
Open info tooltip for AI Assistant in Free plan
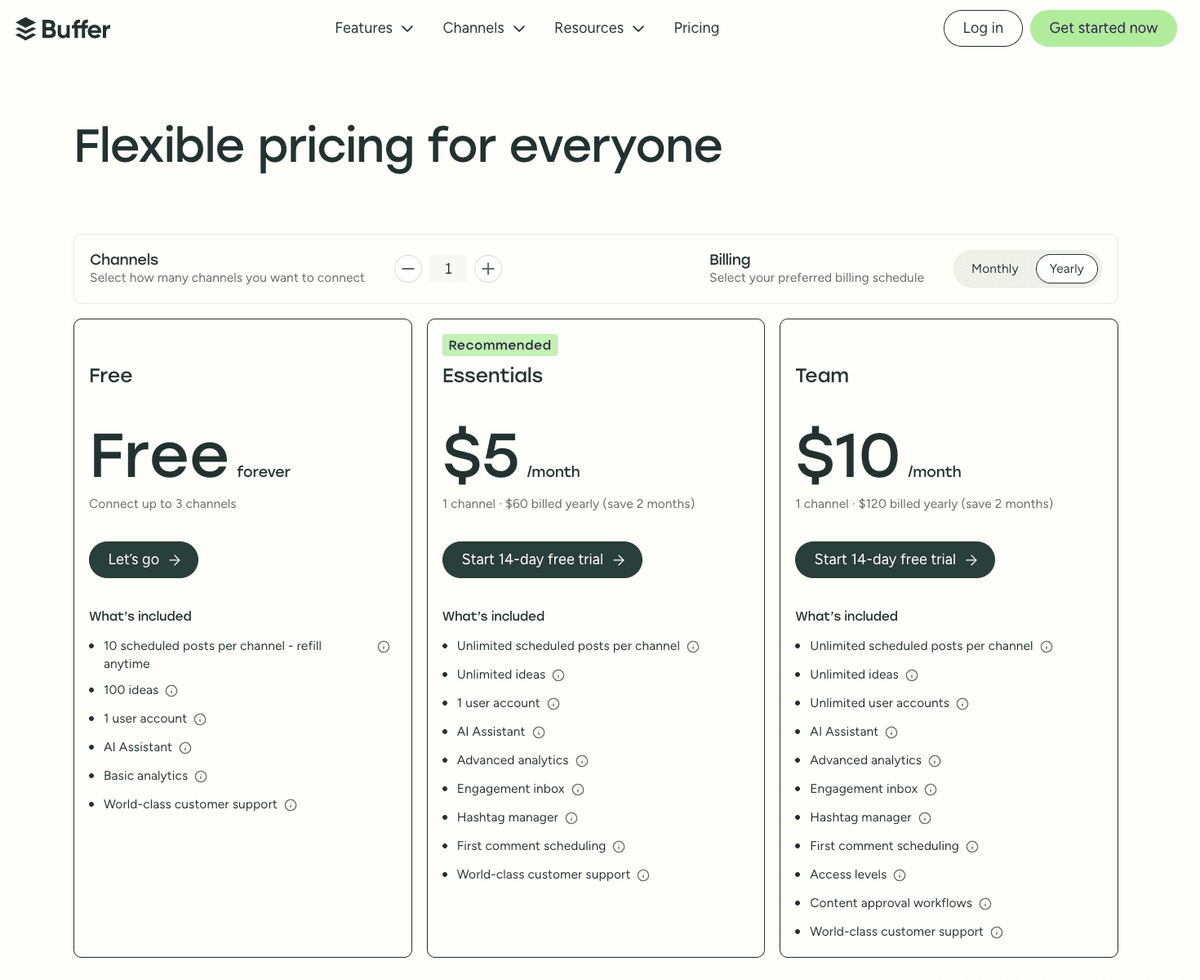tap(185, 747)
